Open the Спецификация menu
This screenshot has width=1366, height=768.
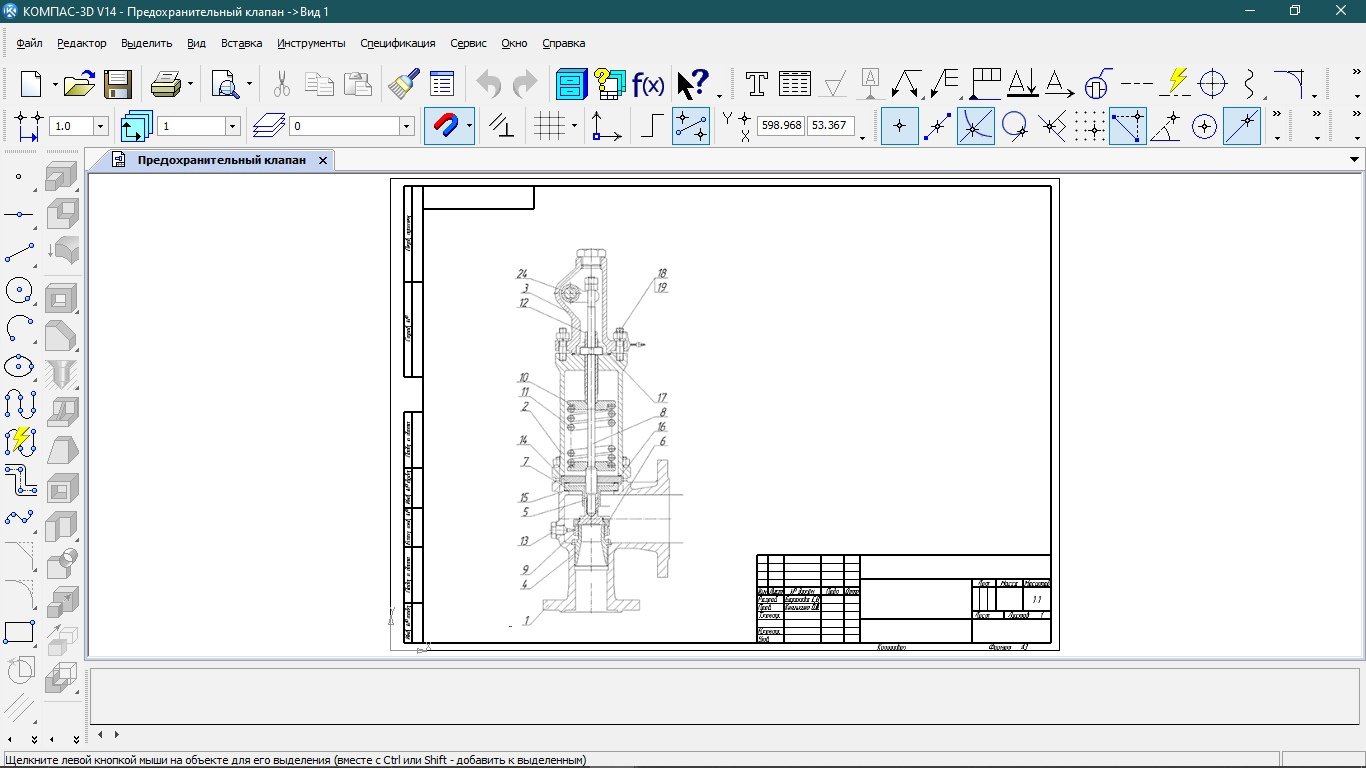pos(397,43)
